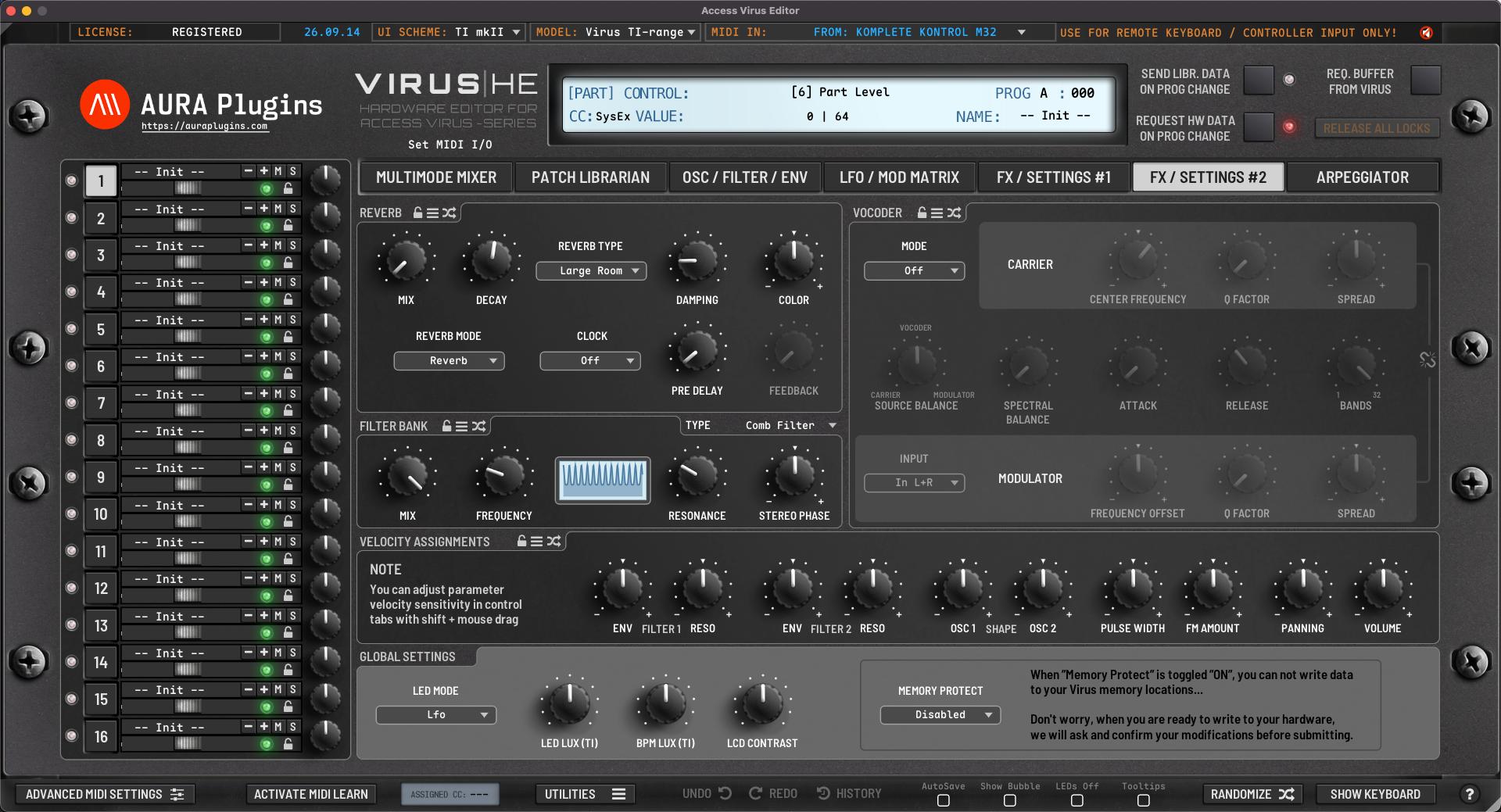Open the LED Mode dropdown

[x=436, y=715]
